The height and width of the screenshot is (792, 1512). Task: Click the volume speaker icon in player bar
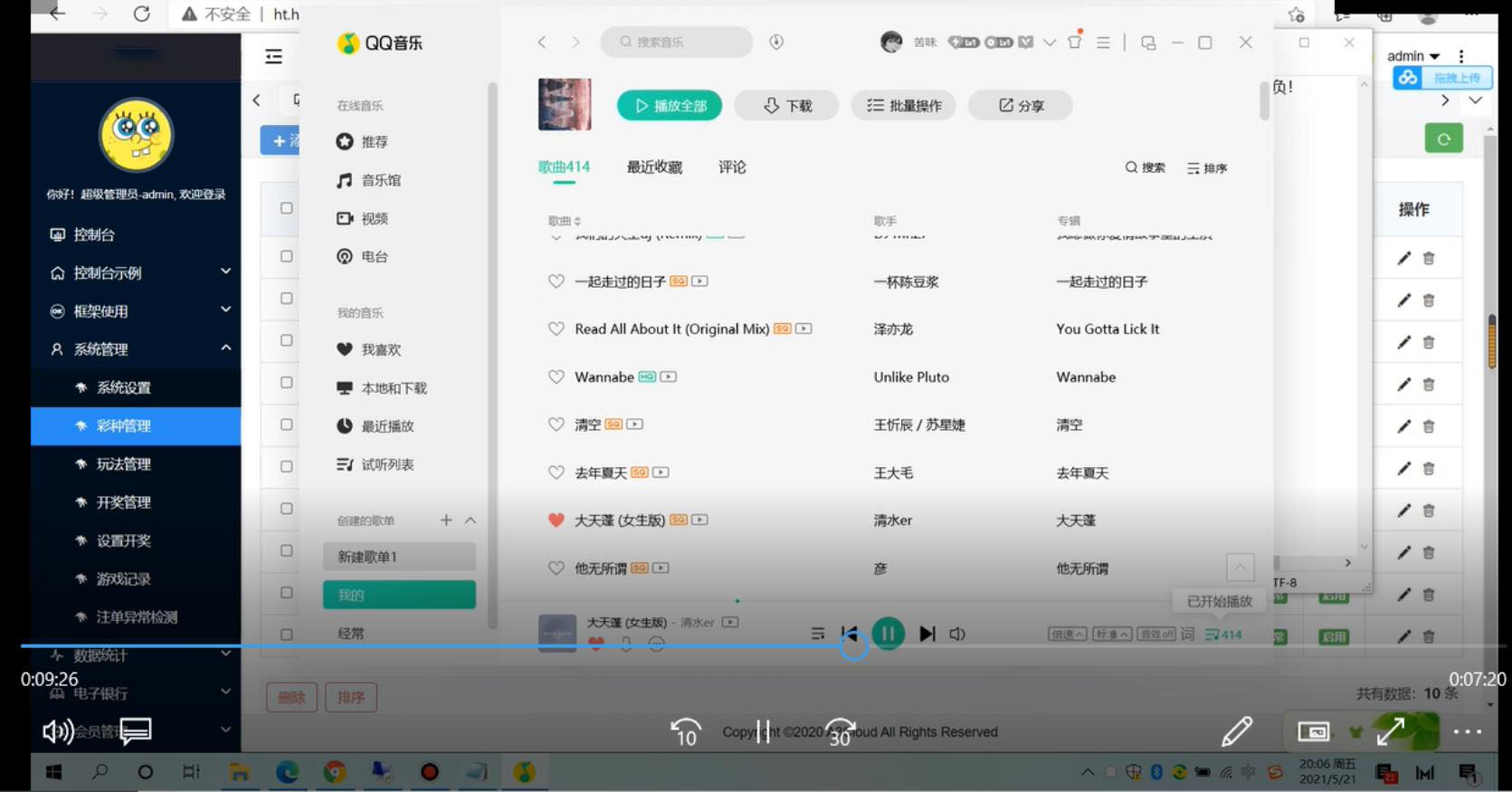point(957,634)
